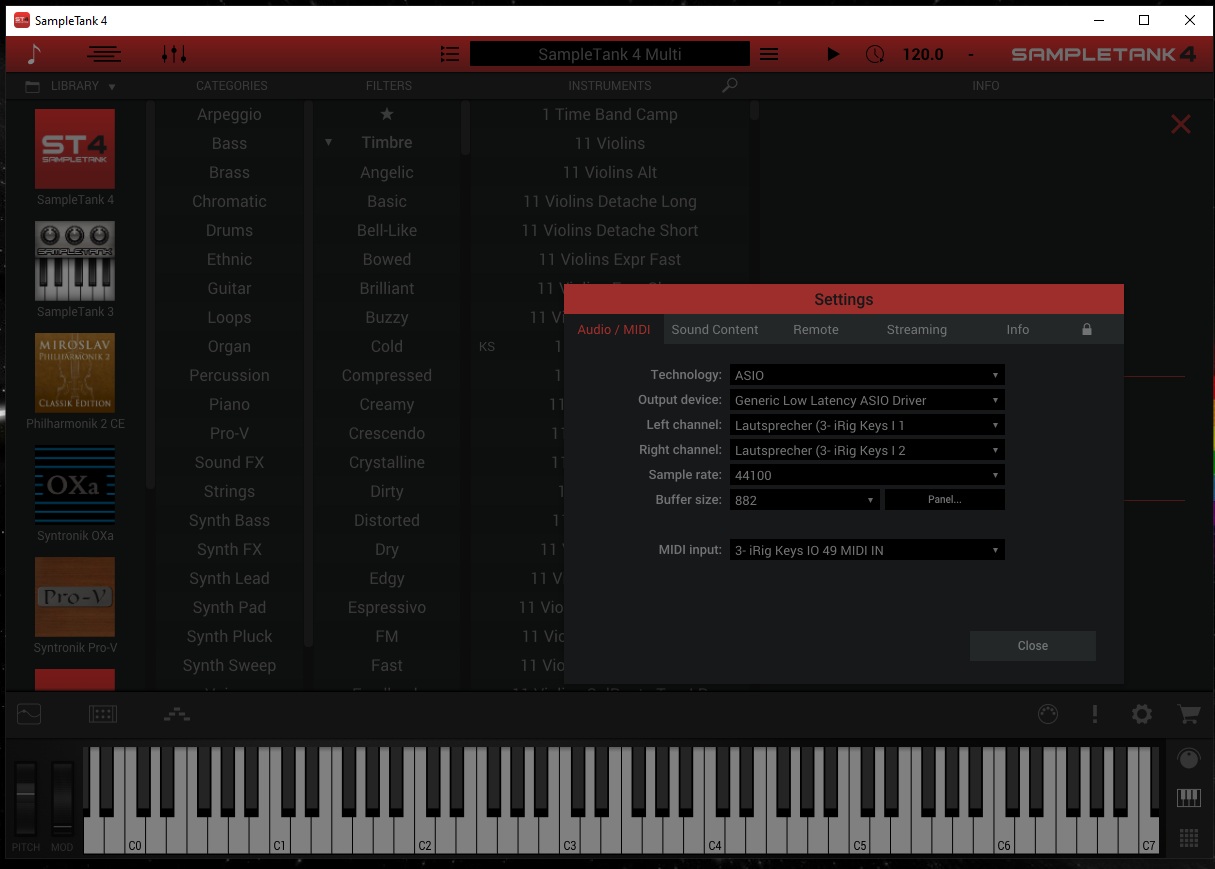Open the Buffer size dropdown
Viewport: 1215px width, 869px height.
805,500
